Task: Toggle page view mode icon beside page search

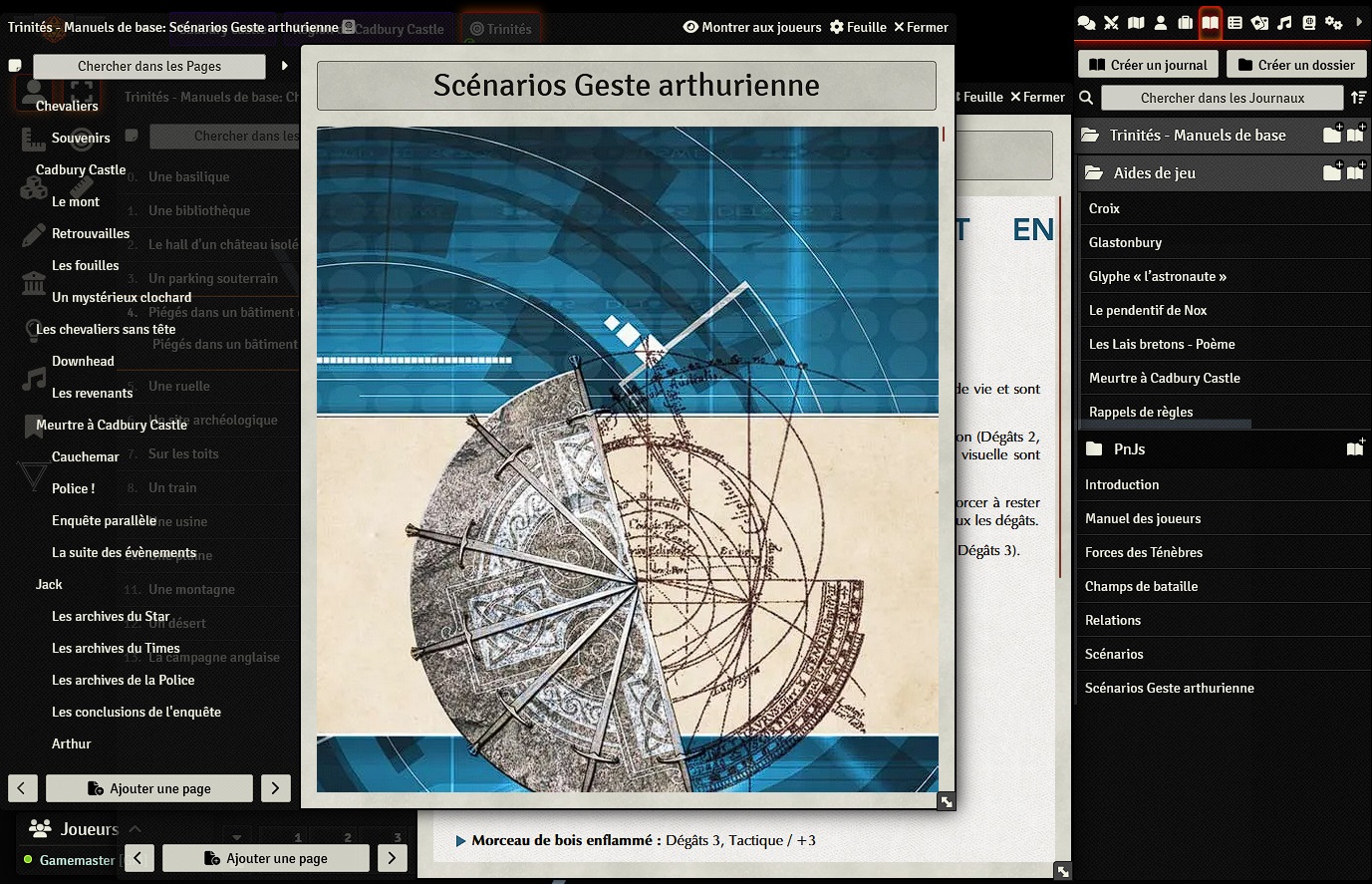Action: (x=15, y=66)
